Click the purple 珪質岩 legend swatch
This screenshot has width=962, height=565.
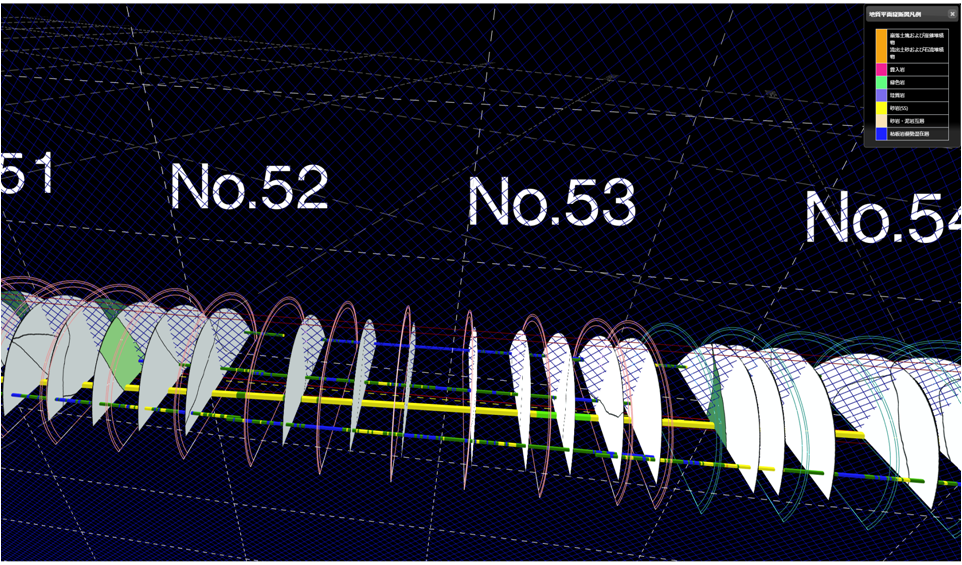tap(881, 95)
